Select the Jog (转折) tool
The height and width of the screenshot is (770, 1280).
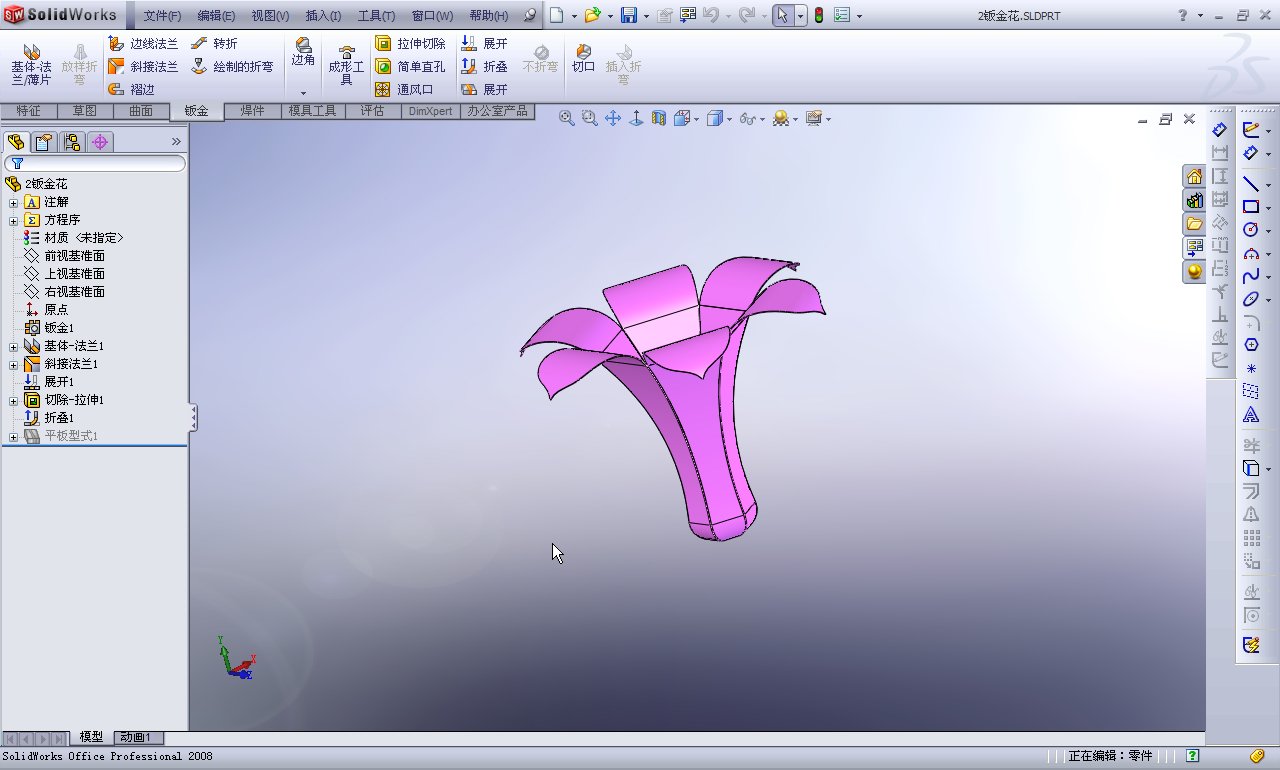(x=214, y=44)
